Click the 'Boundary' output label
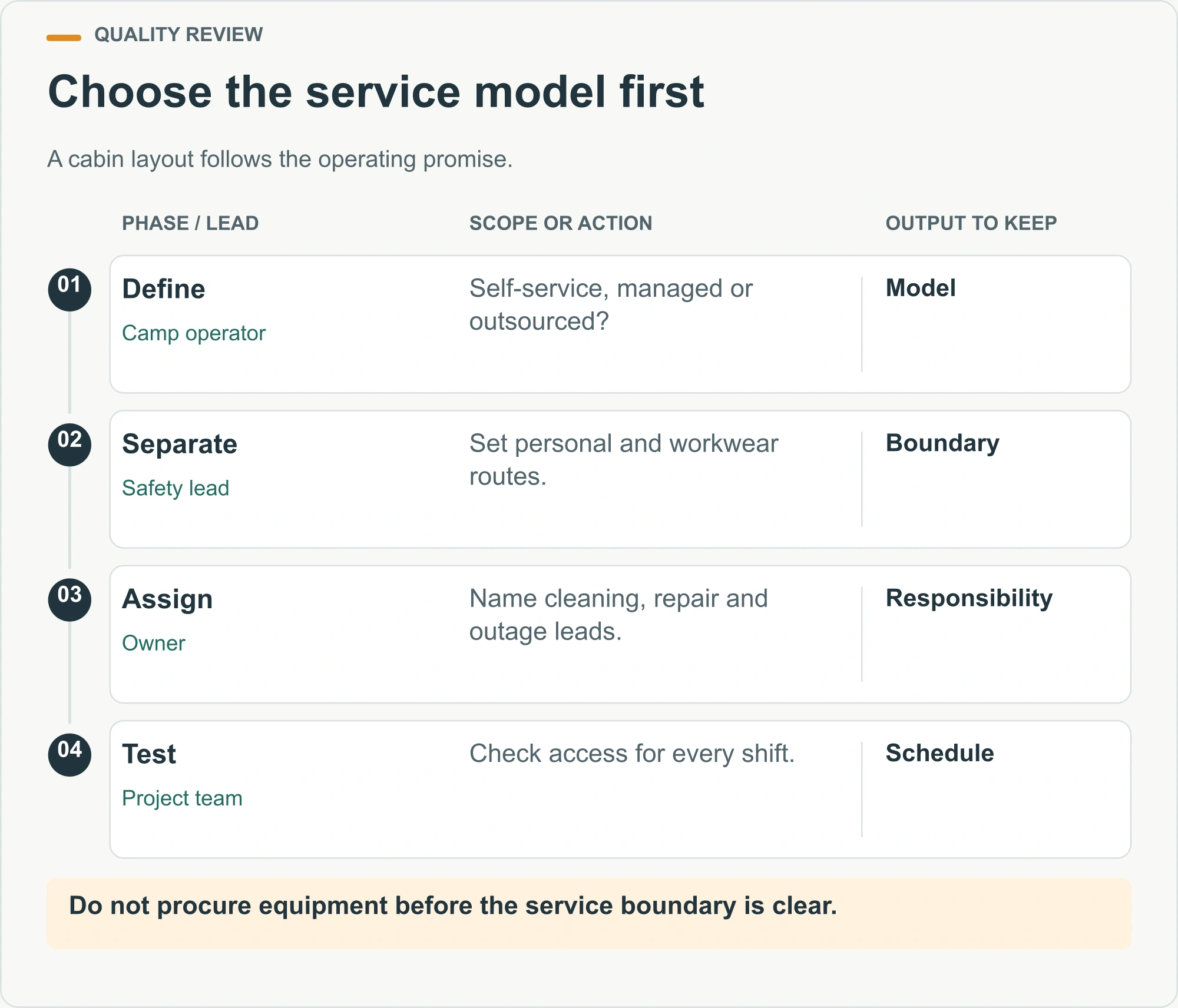This screenshot has height=1008, width=1178. (x=942, y=443)
